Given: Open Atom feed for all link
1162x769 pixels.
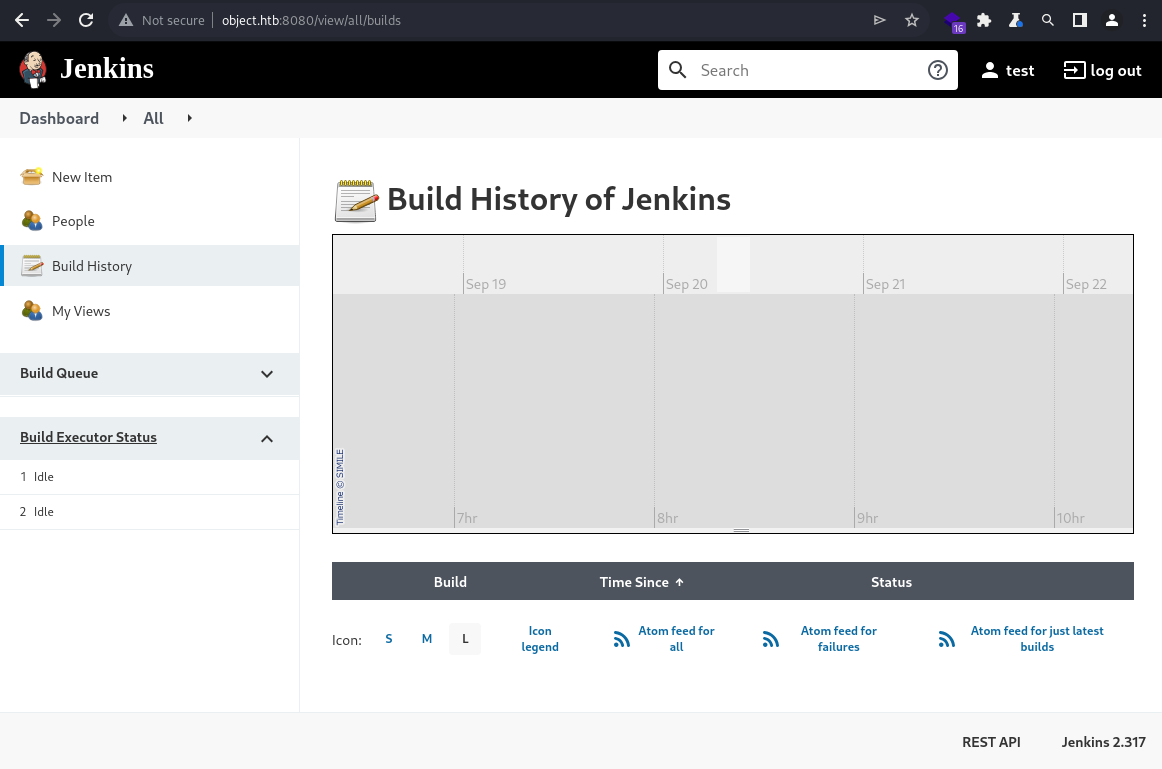Looking at the screenshot, I should (x=677, y=639).
